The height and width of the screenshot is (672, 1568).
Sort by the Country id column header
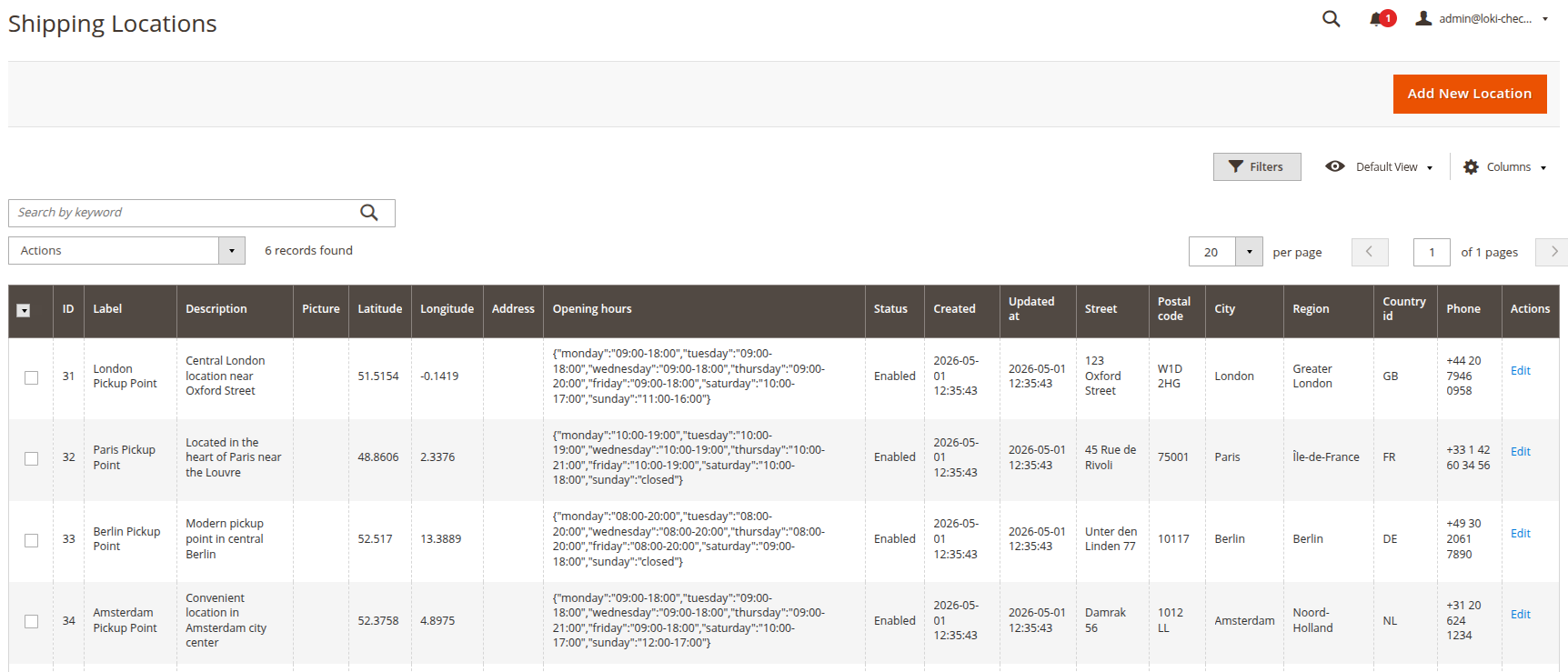pyautogui.click(x=1405, y=309)
